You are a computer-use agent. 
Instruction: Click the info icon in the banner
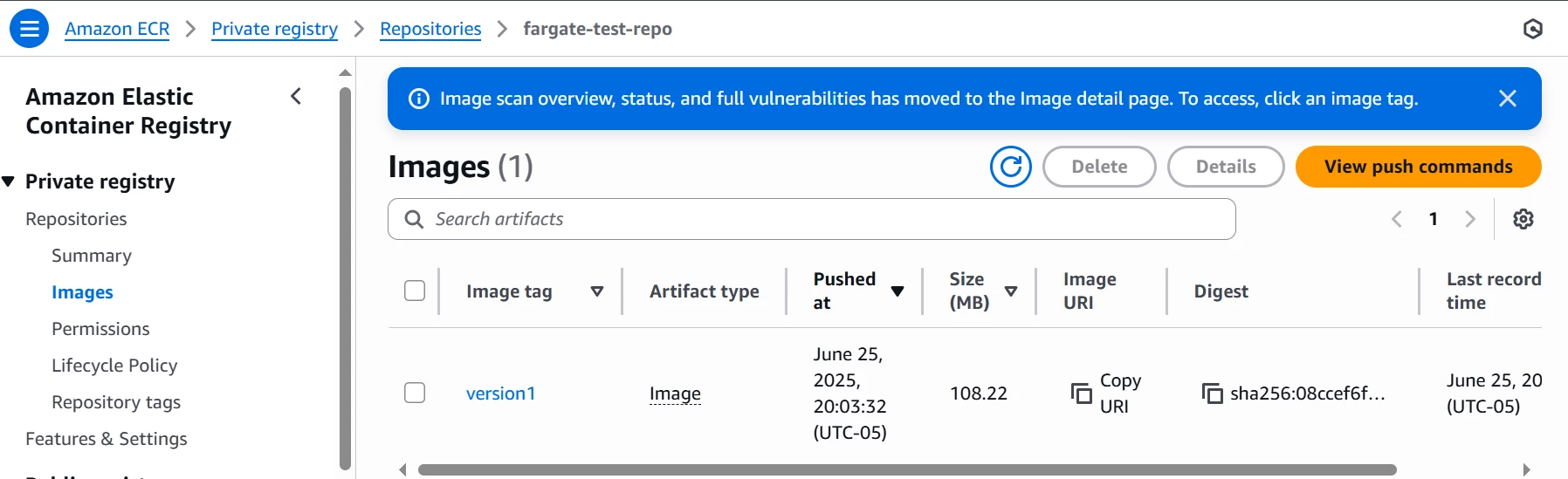419,99
